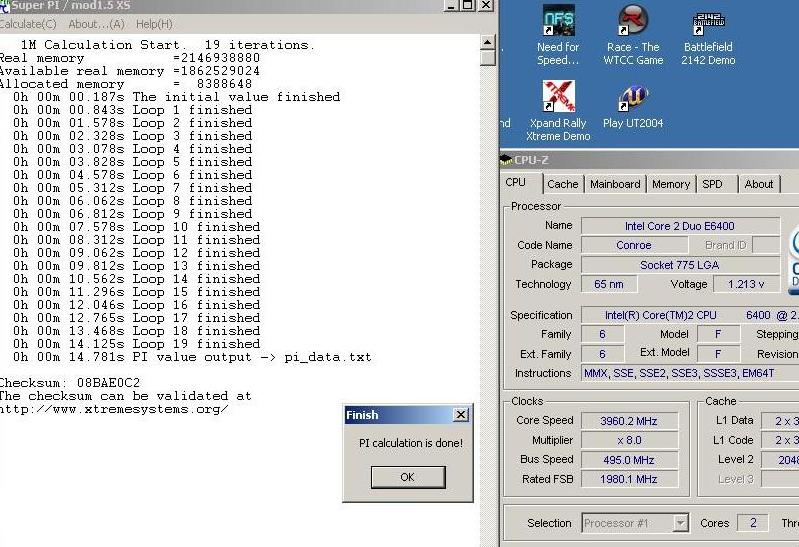Expand the Processor #1 selection dropdown

tap(680, 523)
